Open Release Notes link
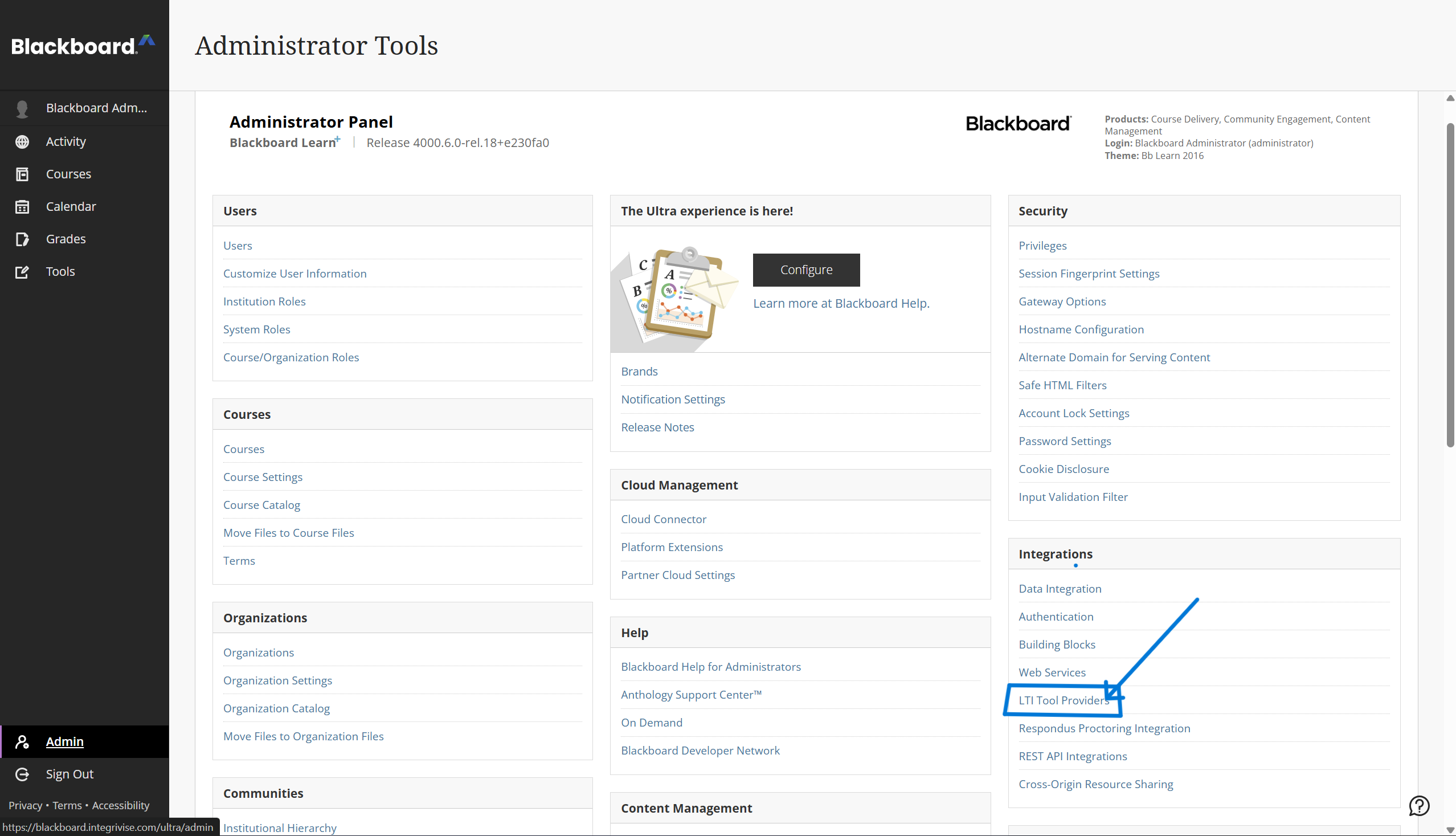1456x836 pixels. [x=657, y=427]
